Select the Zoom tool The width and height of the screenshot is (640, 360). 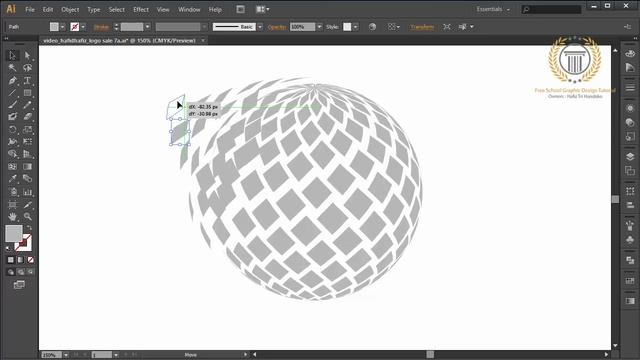point(27,216)
